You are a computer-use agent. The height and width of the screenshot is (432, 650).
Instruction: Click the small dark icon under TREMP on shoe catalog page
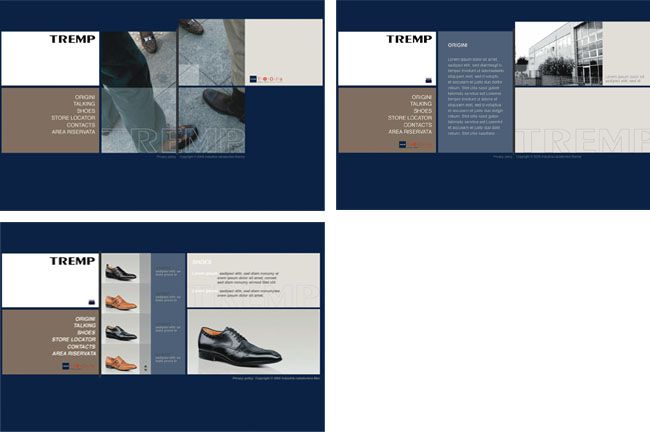(92, 302)
